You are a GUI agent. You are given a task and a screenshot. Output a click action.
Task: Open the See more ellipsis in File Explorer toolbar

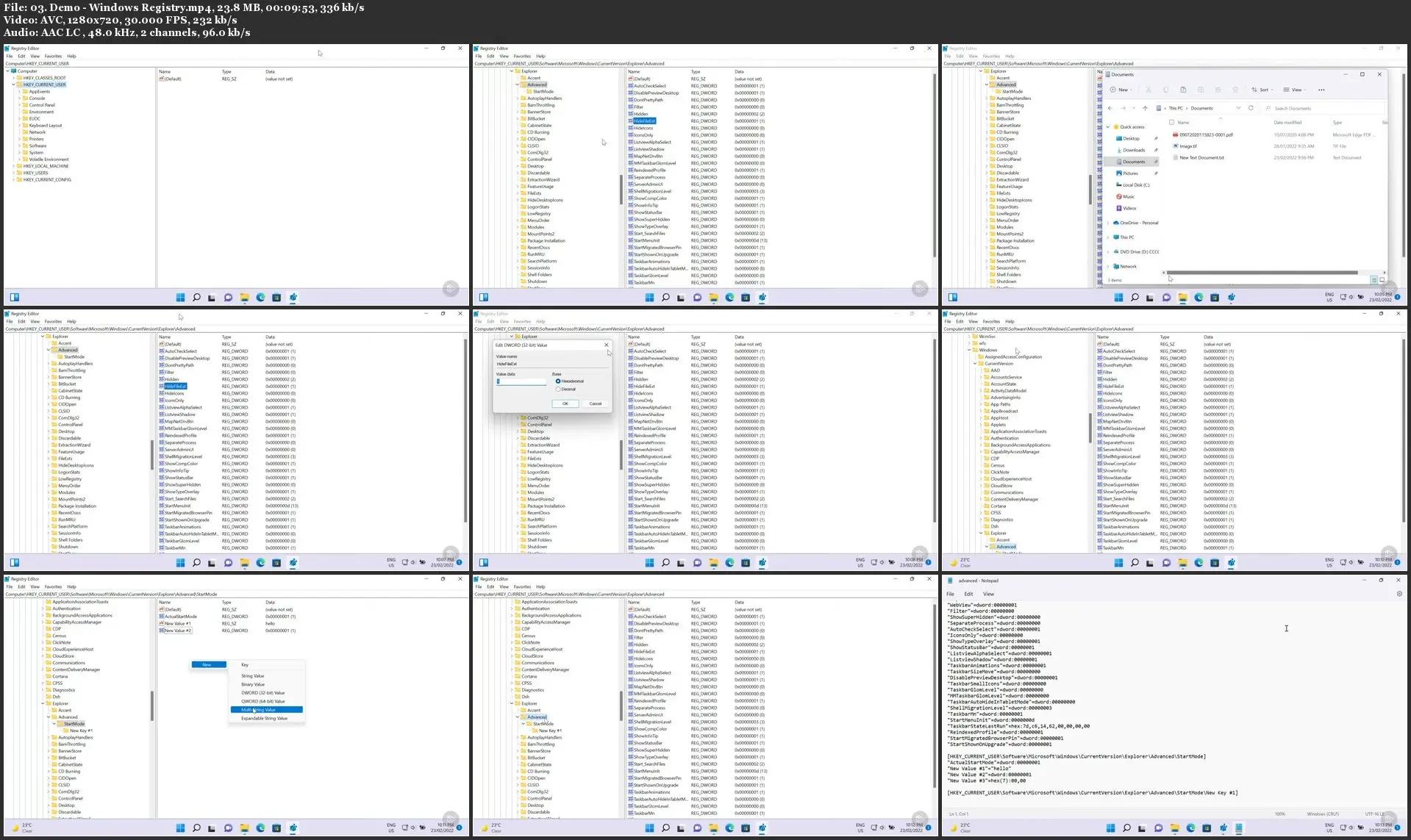pos(1321,90)
